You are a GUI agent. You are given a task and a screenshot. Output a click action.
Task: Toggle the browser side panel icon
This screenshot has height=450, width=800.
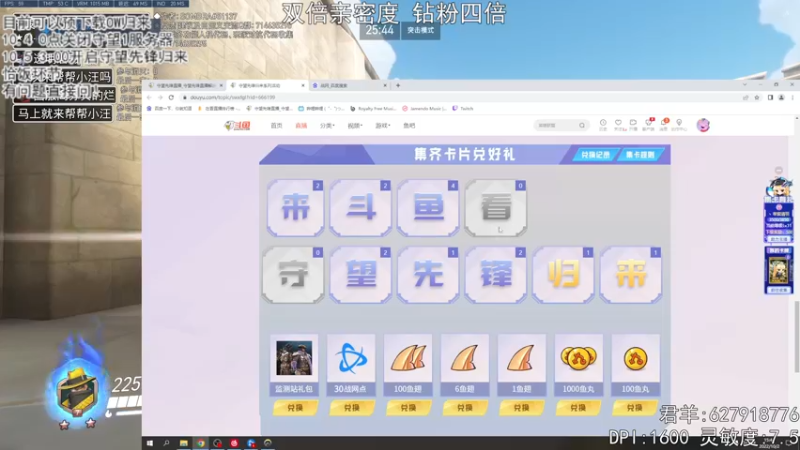[770, 97]
